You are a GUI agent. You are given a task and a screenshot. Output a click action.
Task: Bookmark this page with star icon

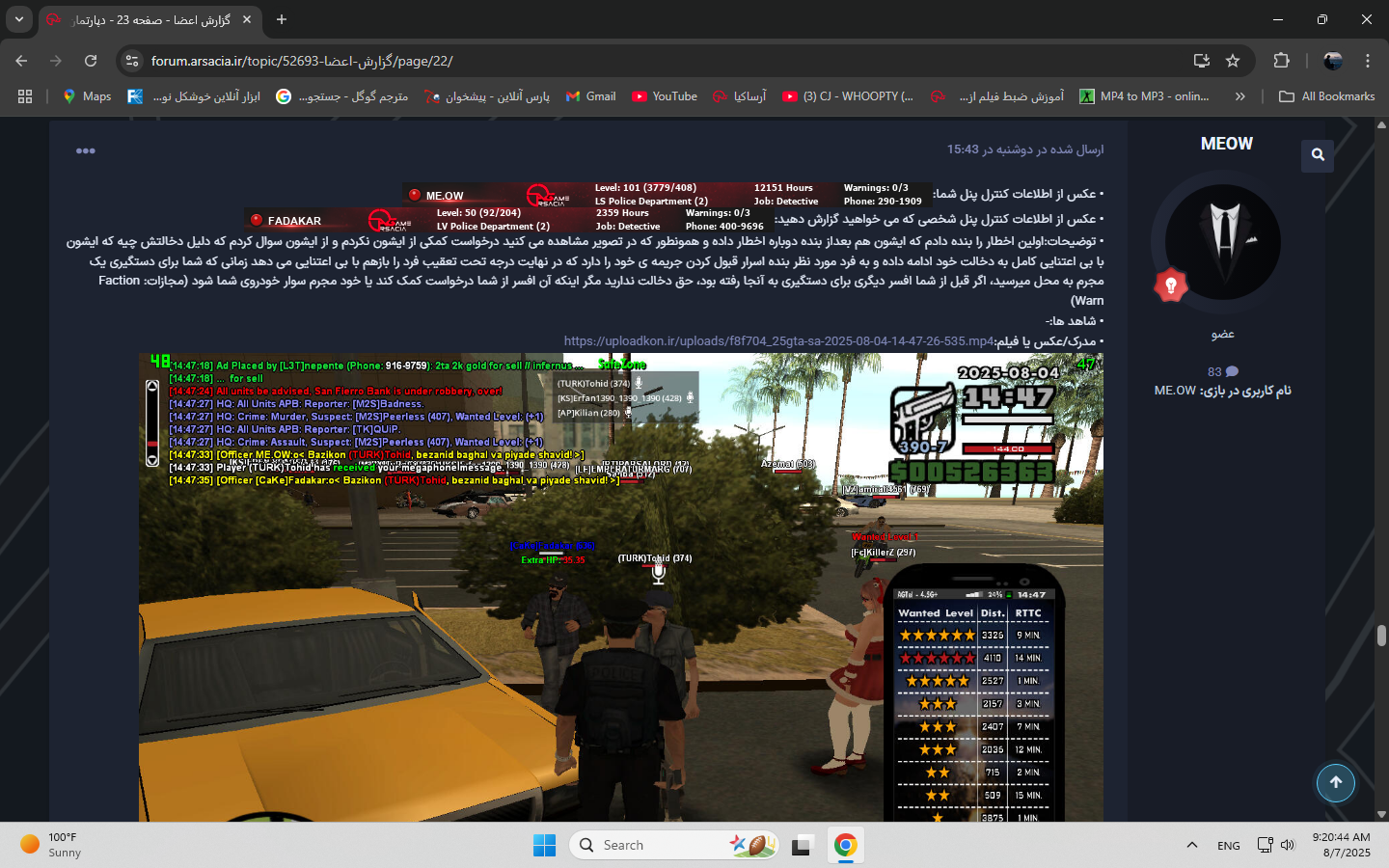pyautogui.click(x=1233, y=61)
